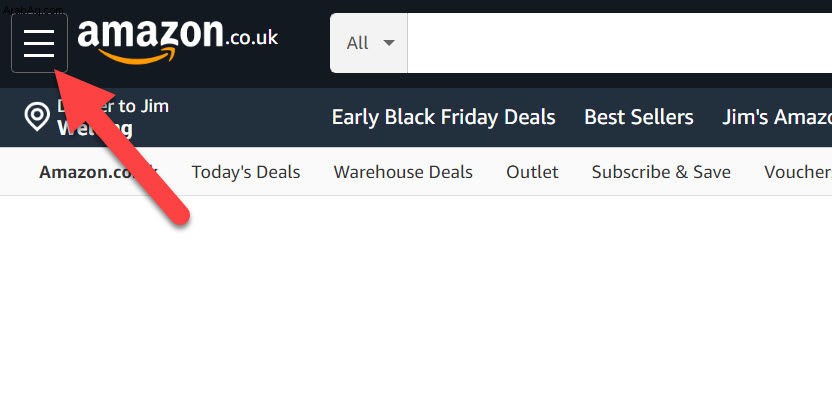The width and height of the screenshot is (832, 401).
Task: Go to the Vouchers tab
Action: coord(798,172)
